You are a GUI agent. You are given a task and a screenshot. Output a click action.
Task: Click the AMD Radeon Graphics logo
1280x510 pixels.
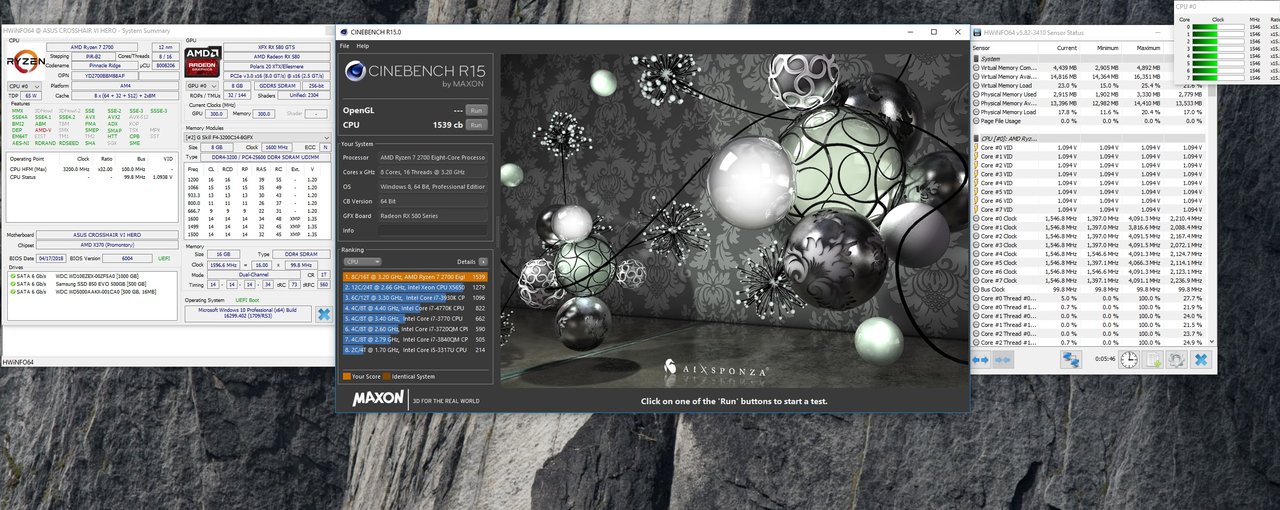tap(202, 62)
